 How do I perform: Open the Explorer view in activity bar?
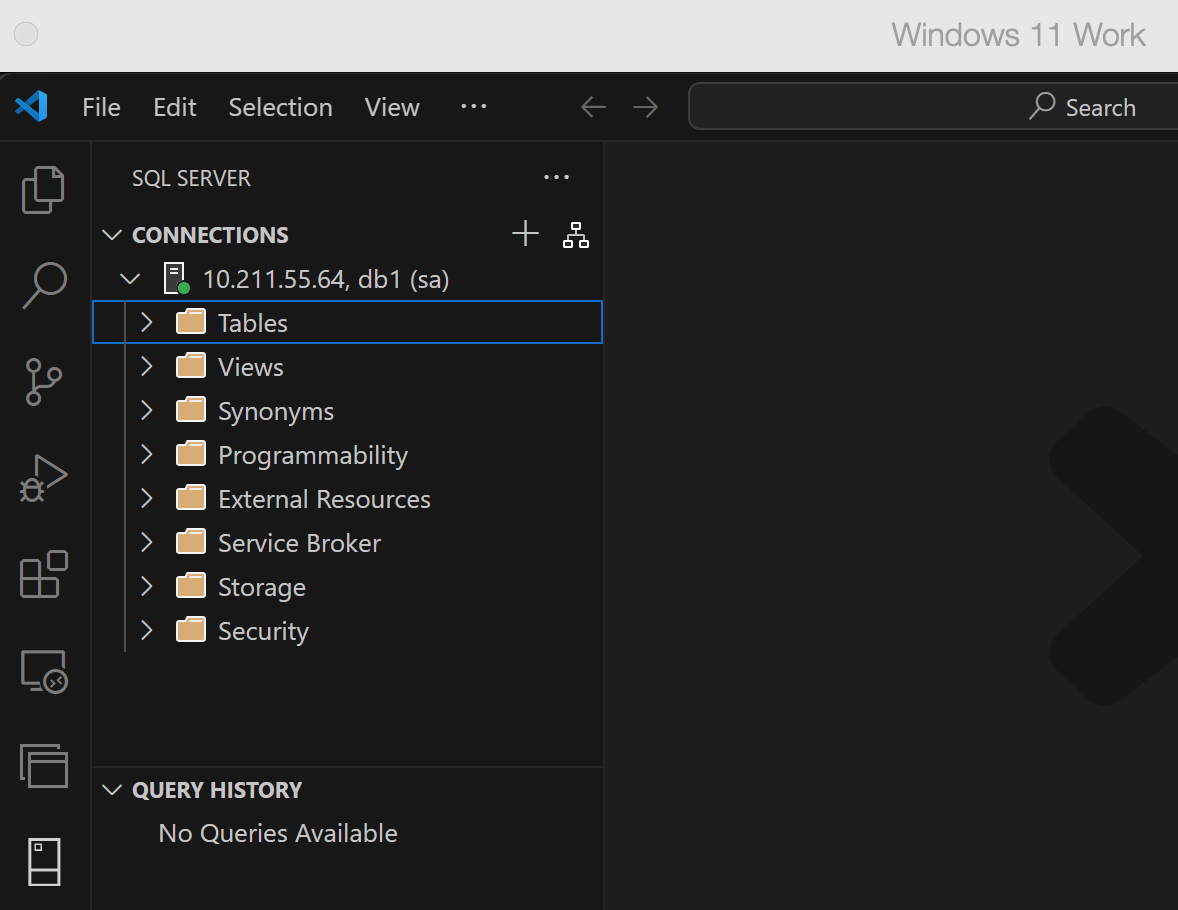pos(43,189)
